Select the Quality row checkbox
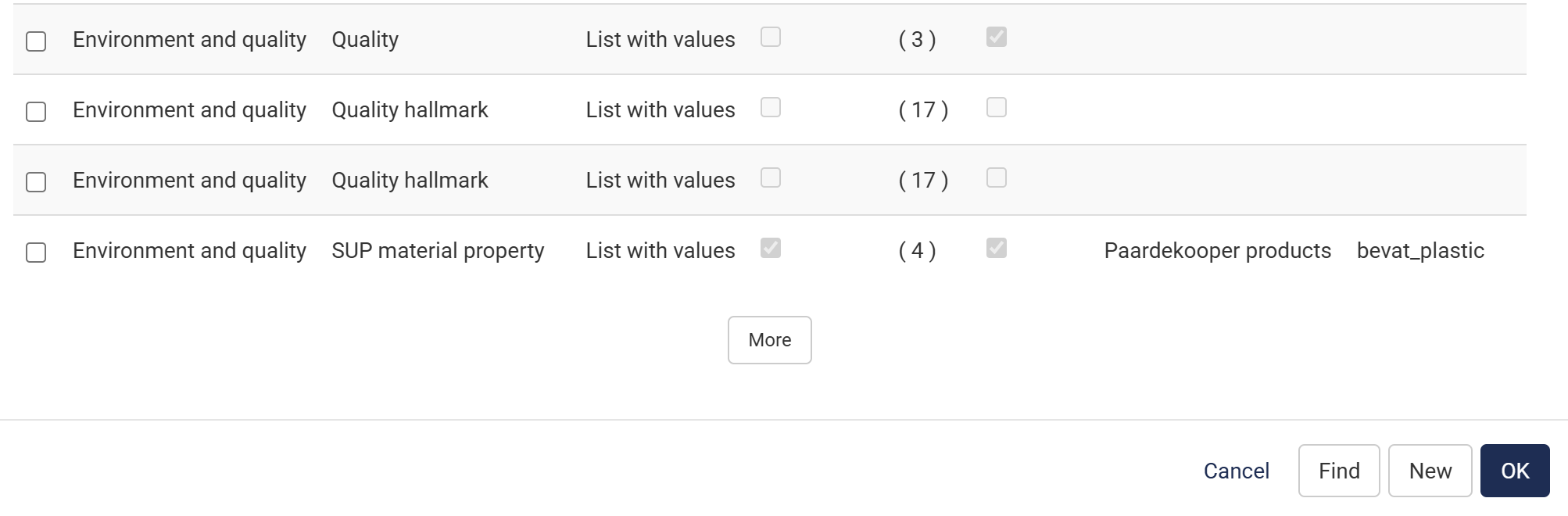 [x=36, y=41]
